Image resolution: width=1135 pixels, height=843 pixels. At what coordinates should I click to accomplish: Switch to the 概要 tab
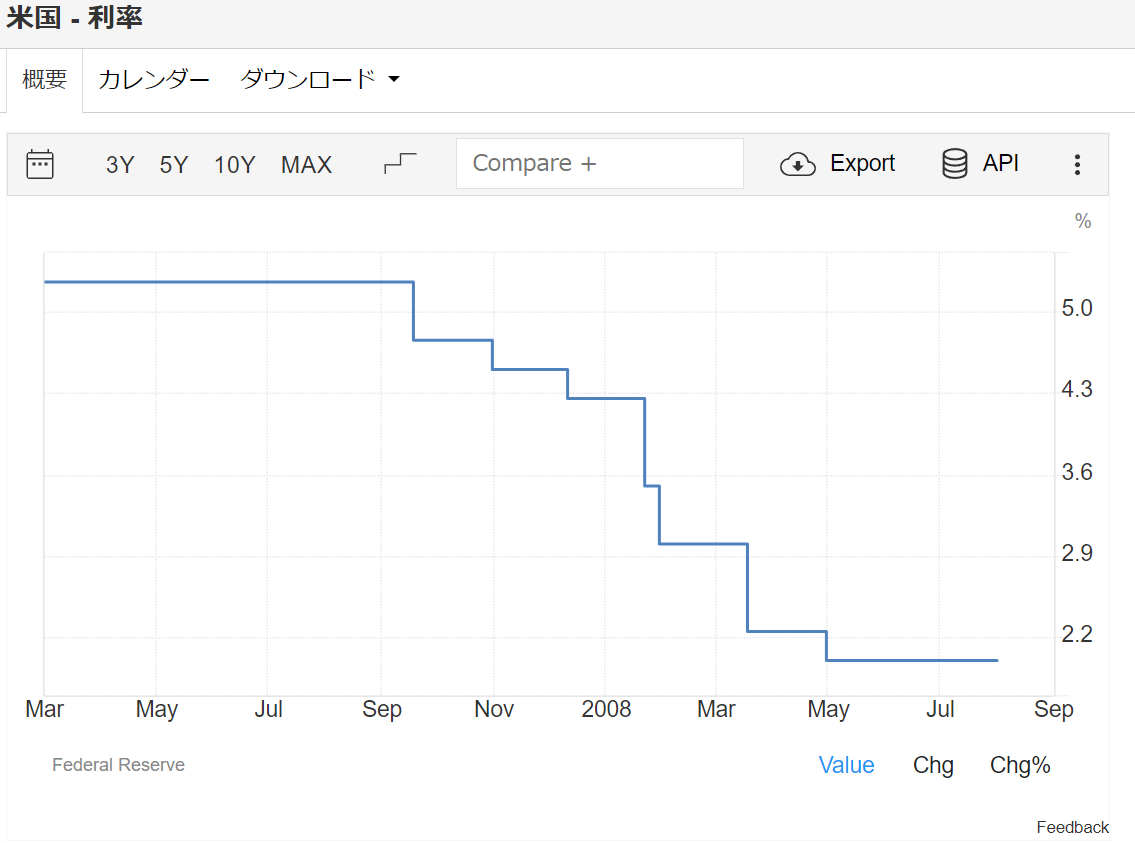coord(45,80)
